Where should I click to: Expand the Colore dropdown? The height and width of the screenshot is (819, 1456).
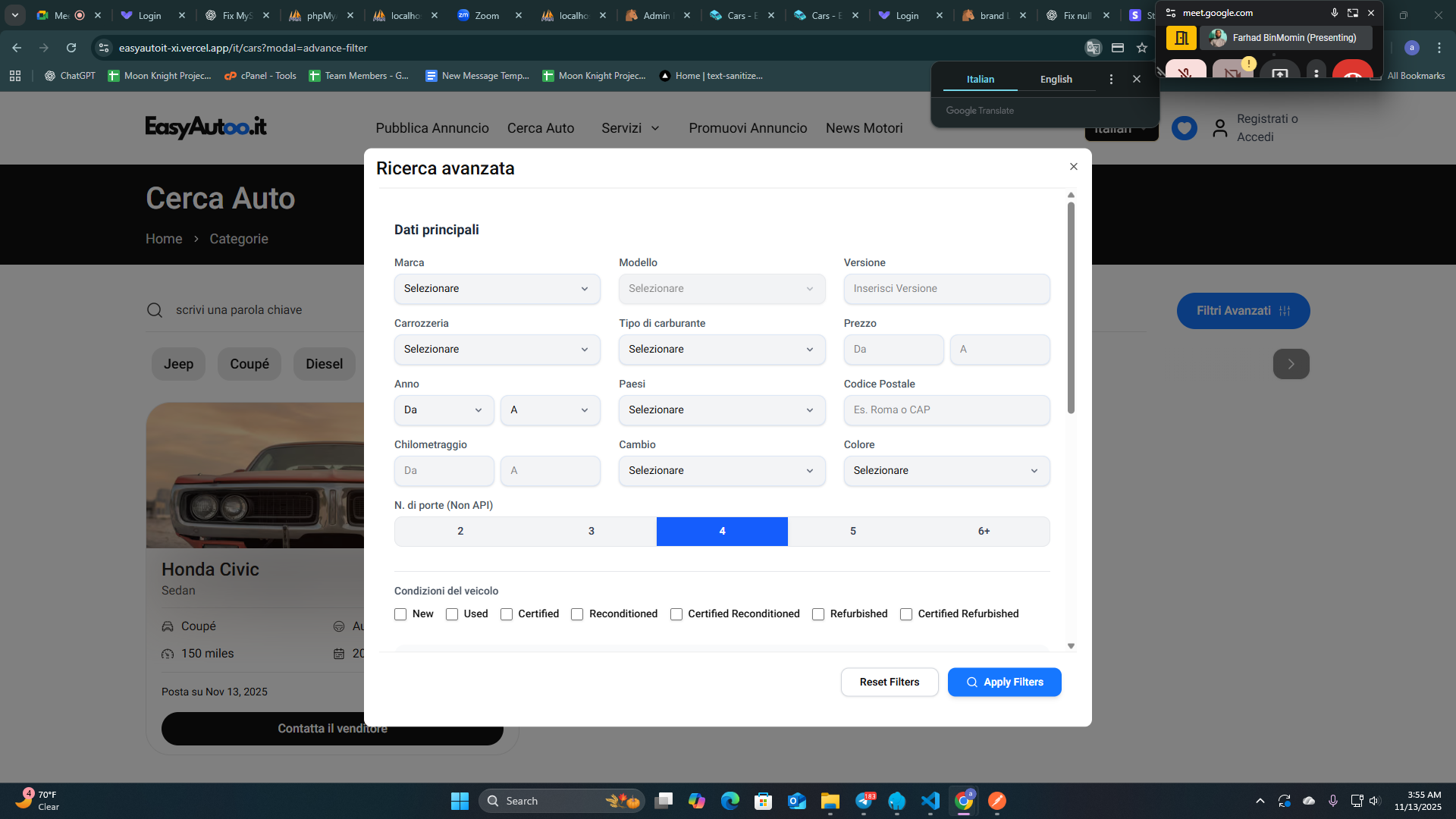point(946,471)
